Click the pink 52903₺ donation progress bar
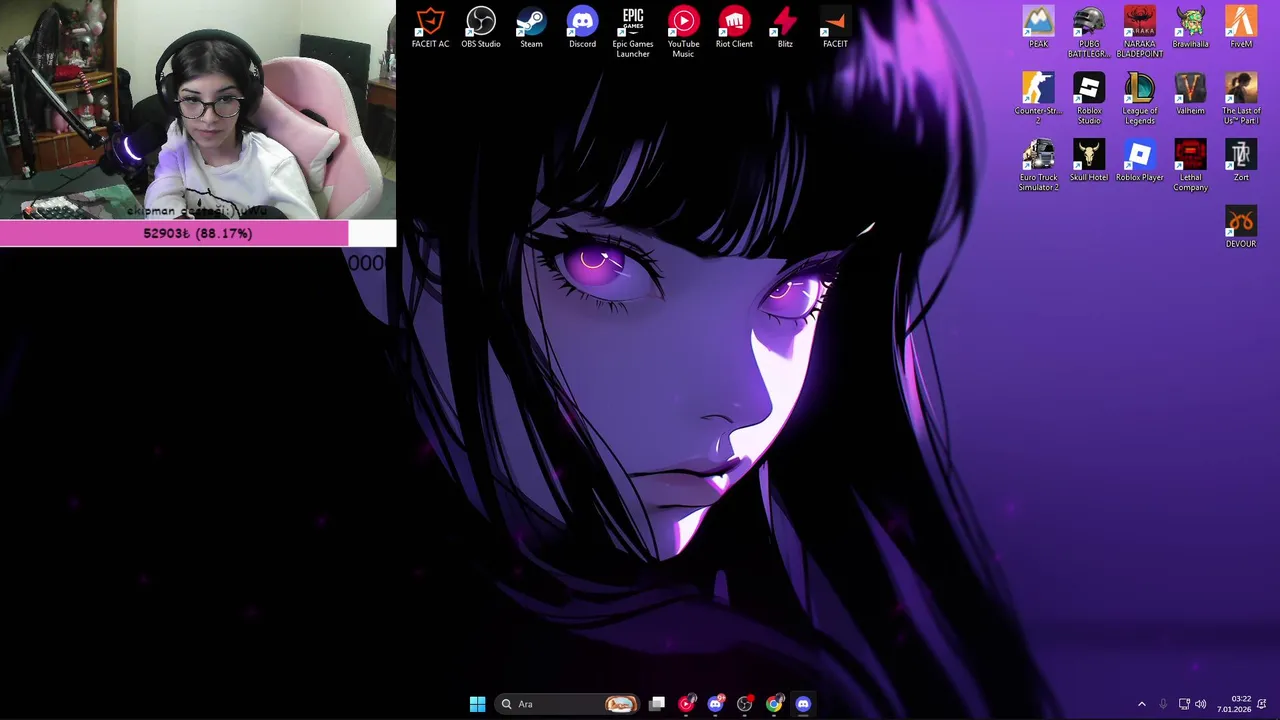 pyautogui.click(x=198, y=233)
